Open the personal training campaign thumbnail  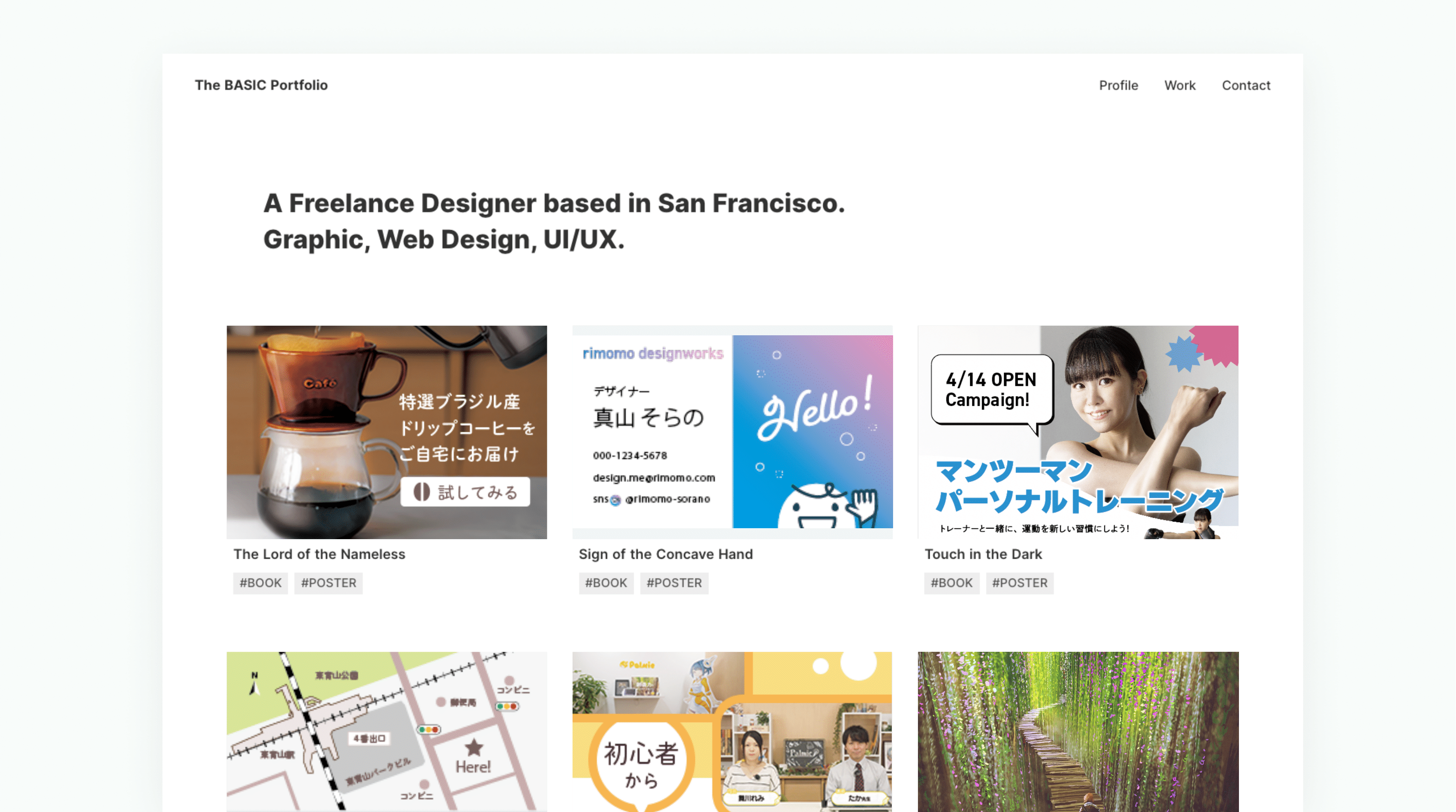pyautogui.click(x=1078, y=432)
